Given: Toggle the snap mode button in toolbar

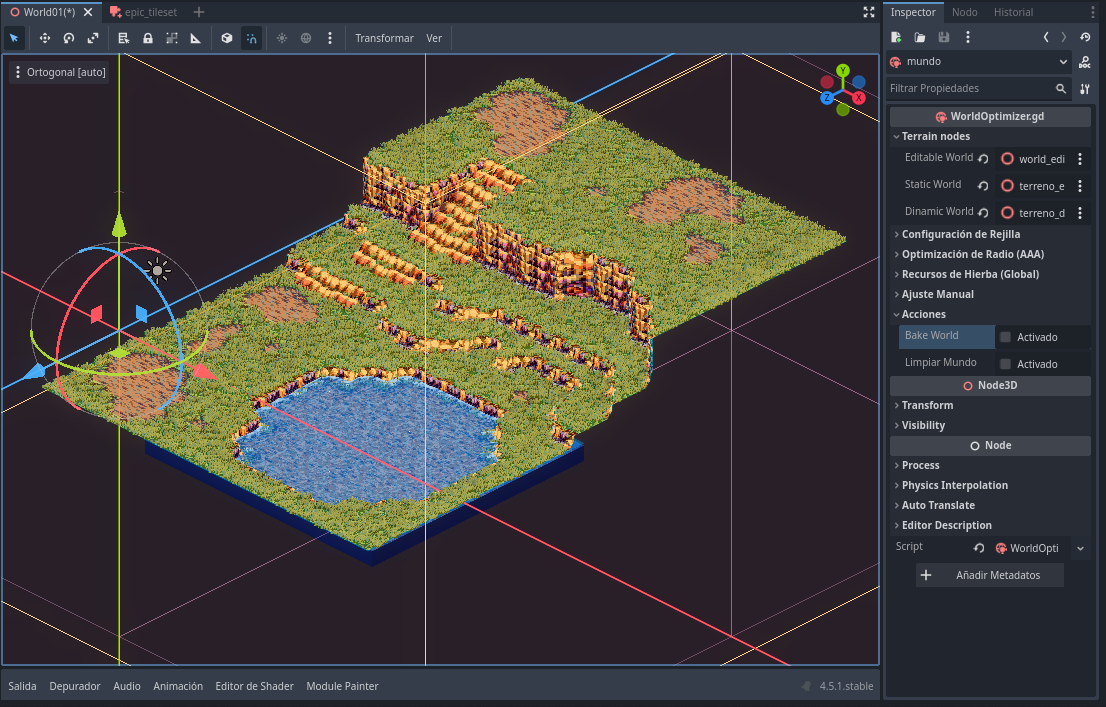Looking at the screenshot, I should point(251,38).
